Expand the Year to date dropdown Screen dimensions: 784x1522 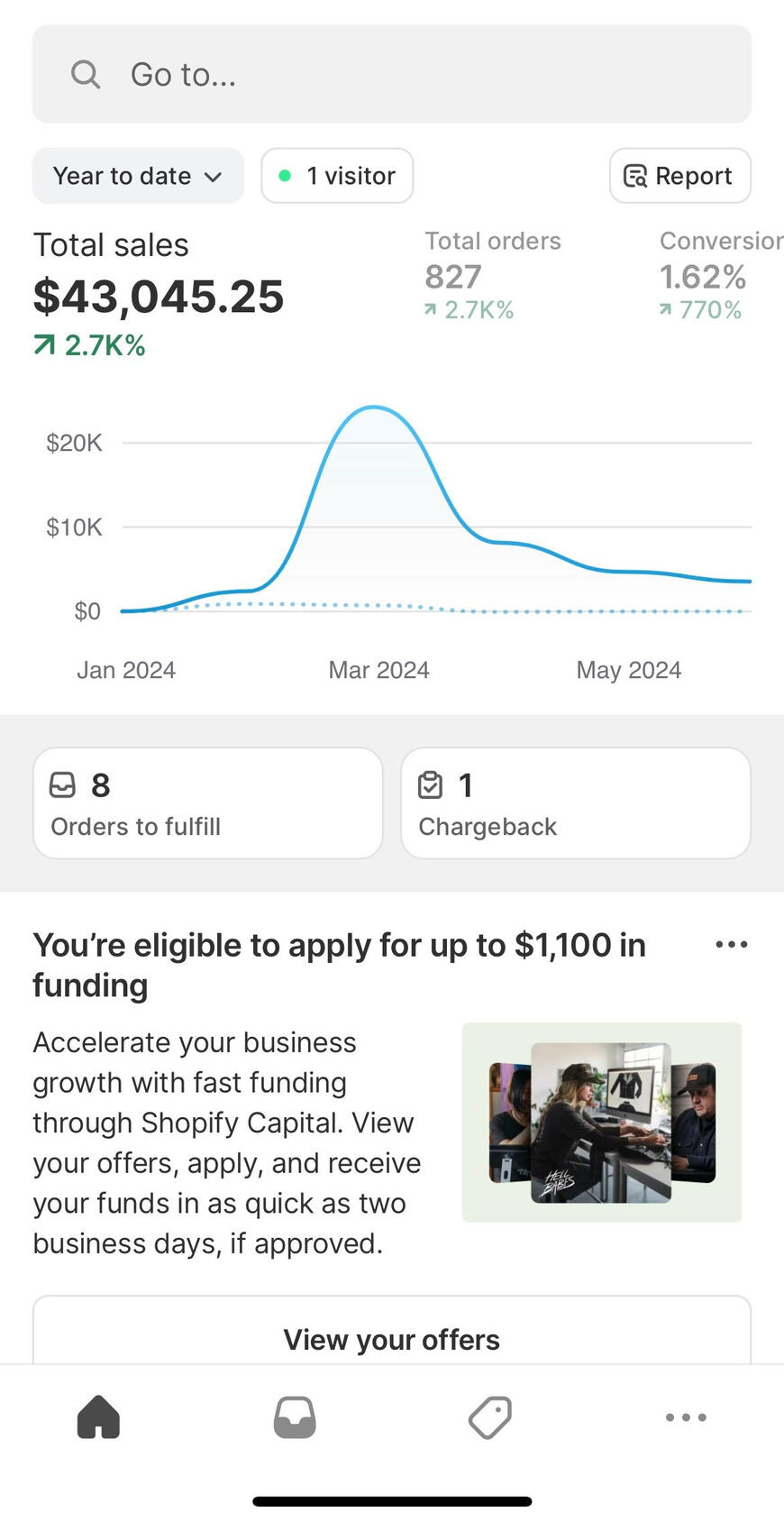[138, 176]
